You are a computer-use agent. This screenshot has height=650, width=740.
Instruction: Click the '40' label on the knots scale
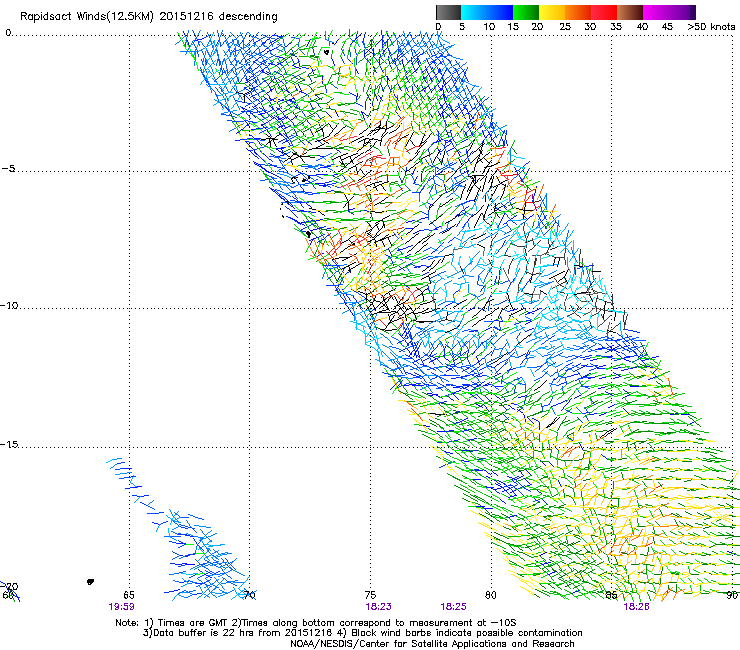pyautogui.click(x=642, y=26)
